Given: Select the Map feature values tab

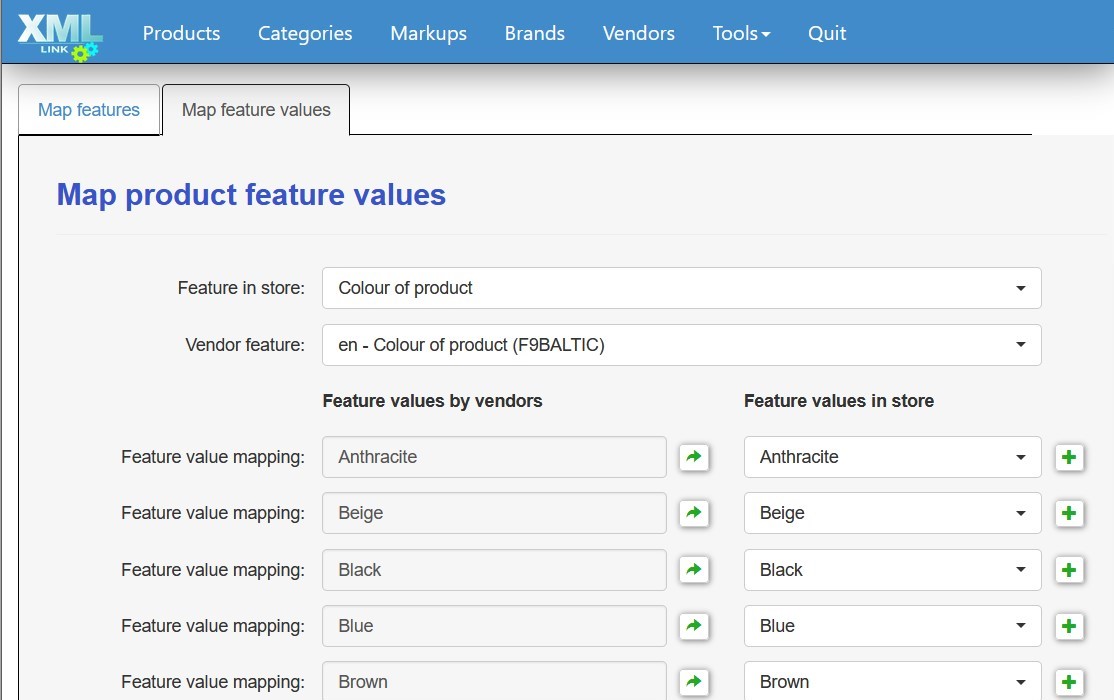Looking at the screenshot, I should point(256,110).
